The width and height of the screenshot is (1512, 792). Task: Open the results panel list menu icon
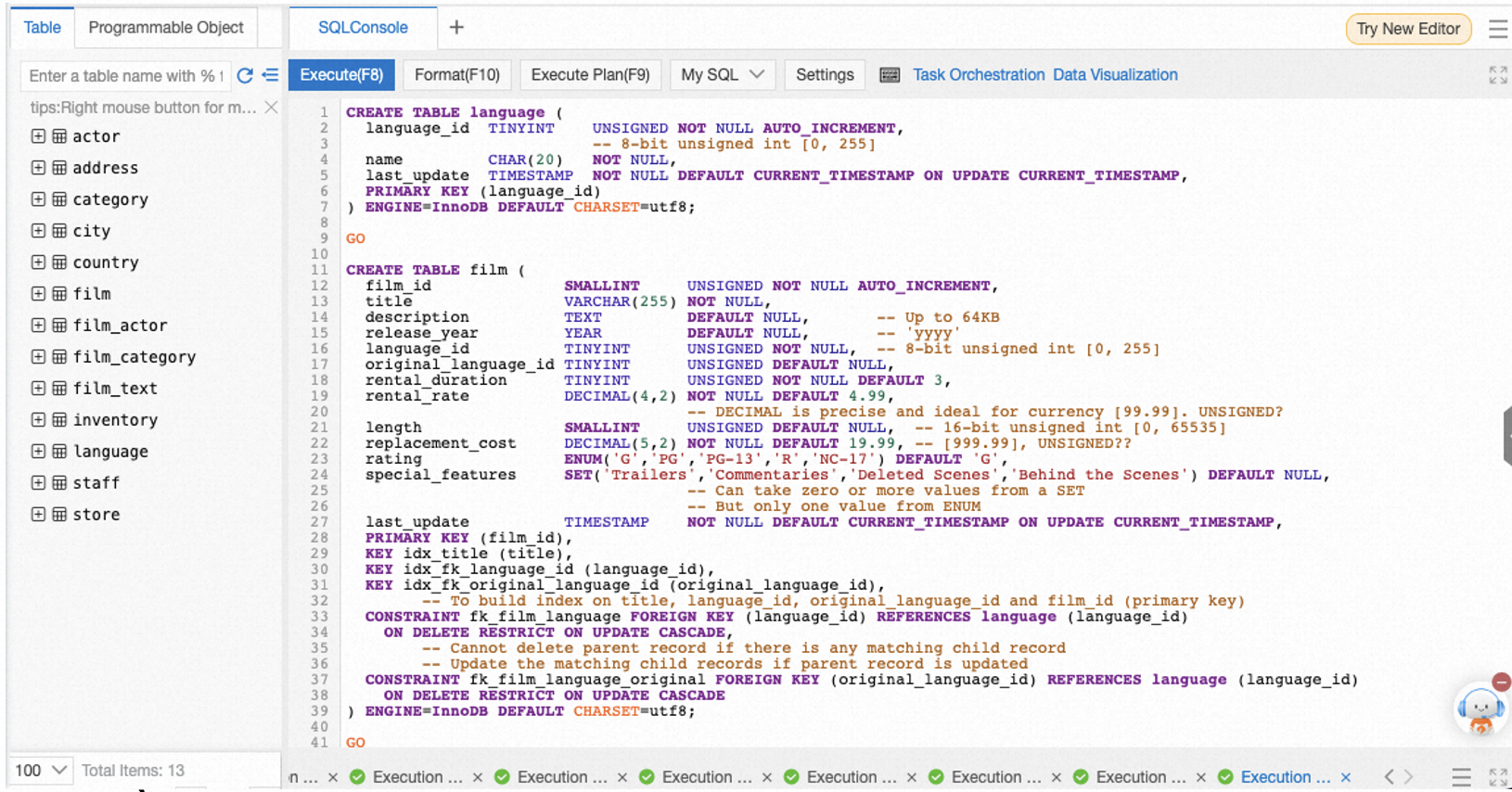1461,777
